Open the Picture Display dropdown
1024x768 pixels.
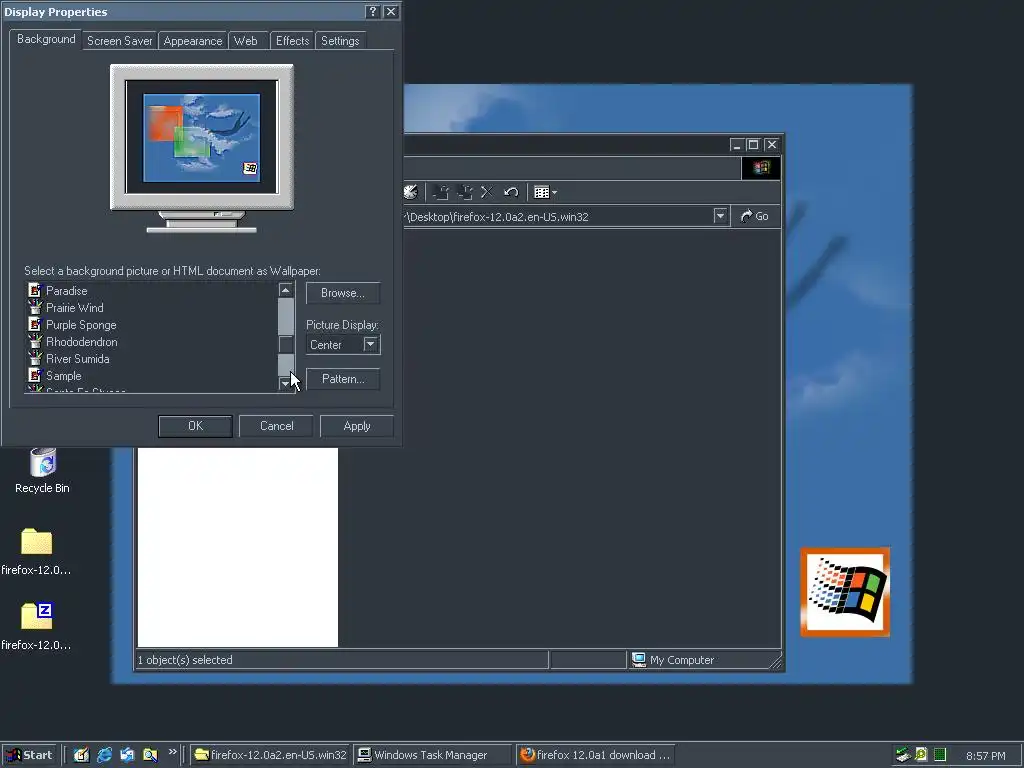click(x=370, y=344)
